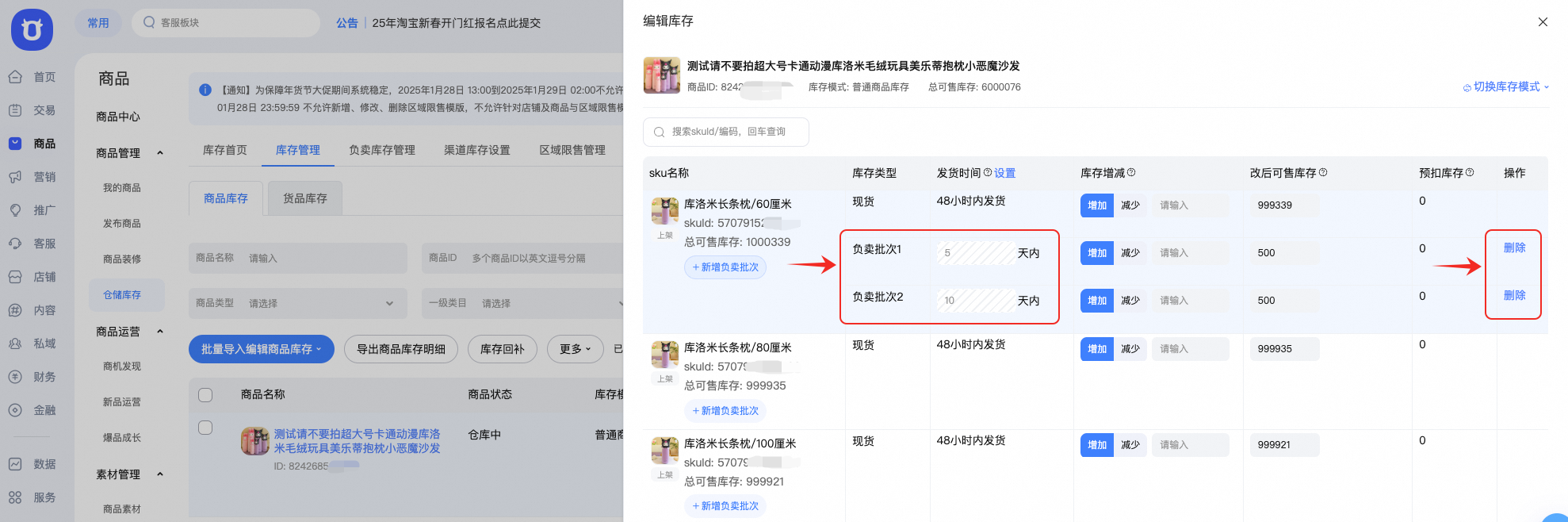This screenshot has width=1568, height=522.
Task: Click the product thumbnail in 编辑库存 header
Action: 662,75
